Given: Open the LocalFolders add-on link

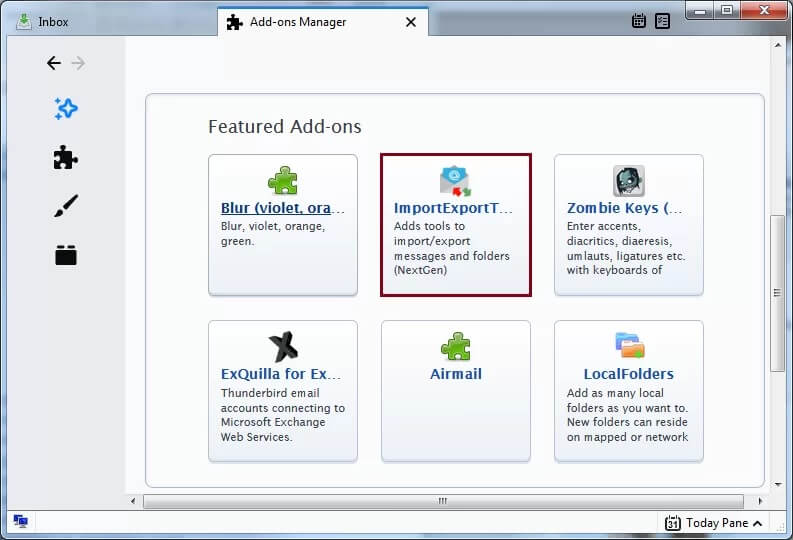Looking at the screenshot, I should pyautogui.click(x=629, y=374).
